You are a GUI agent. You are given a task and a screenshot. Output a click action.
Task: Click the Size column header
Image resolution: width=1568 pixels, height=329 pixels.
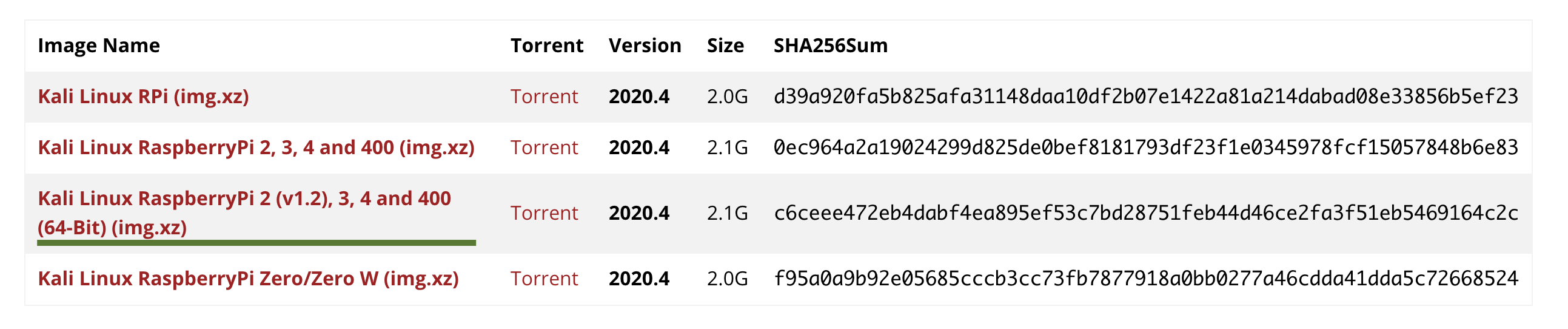tap(725, 46)
